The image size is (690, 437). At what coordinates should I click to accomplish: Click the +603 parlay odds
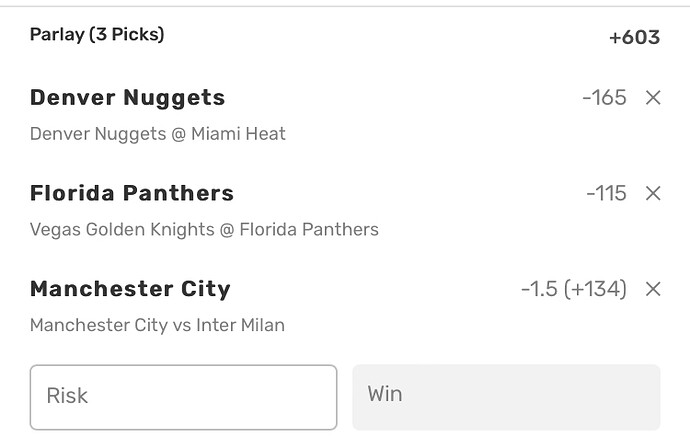[634, 37]
